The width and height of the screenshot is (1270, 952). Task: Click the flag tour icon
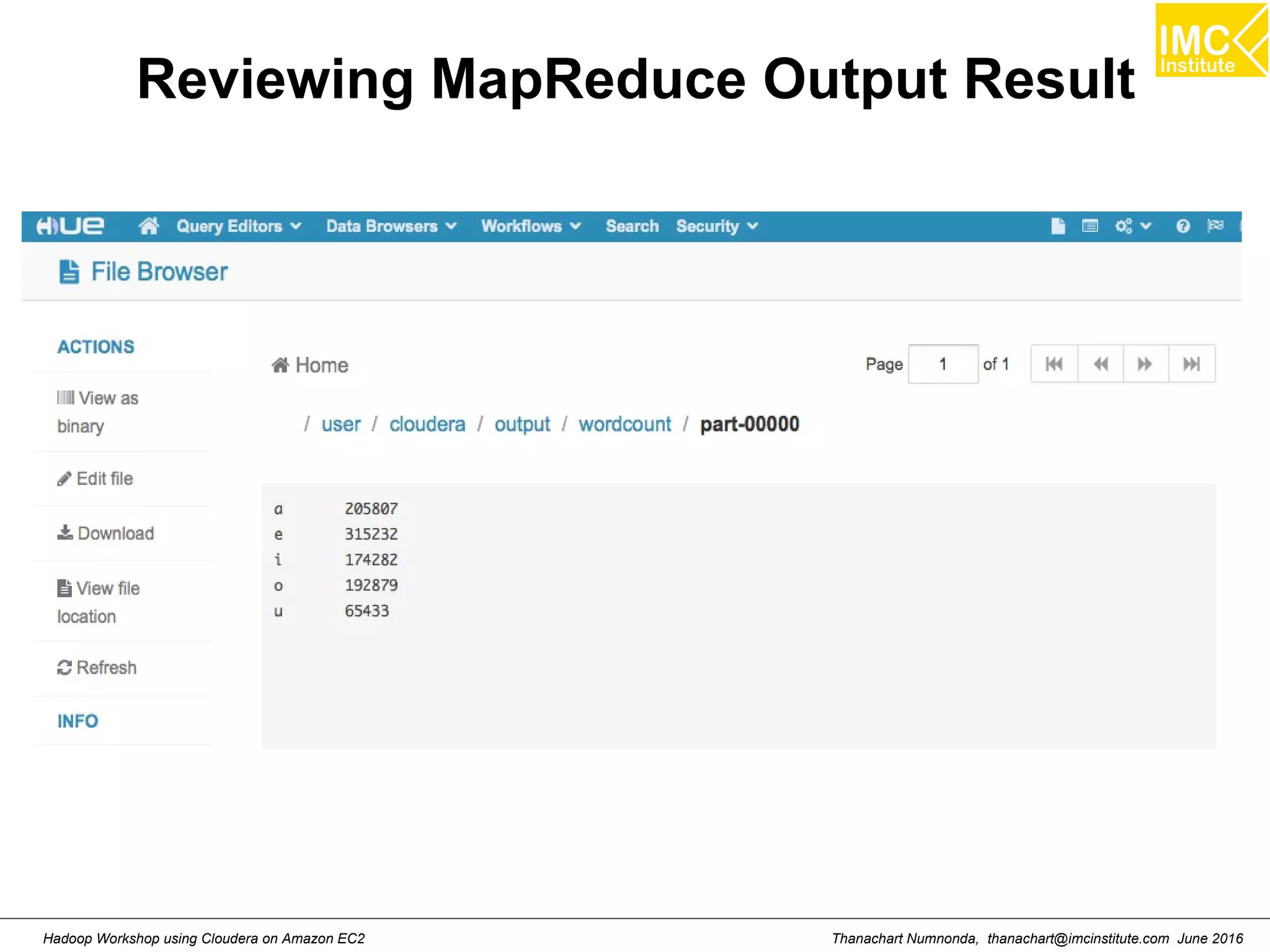point(1215,226)
